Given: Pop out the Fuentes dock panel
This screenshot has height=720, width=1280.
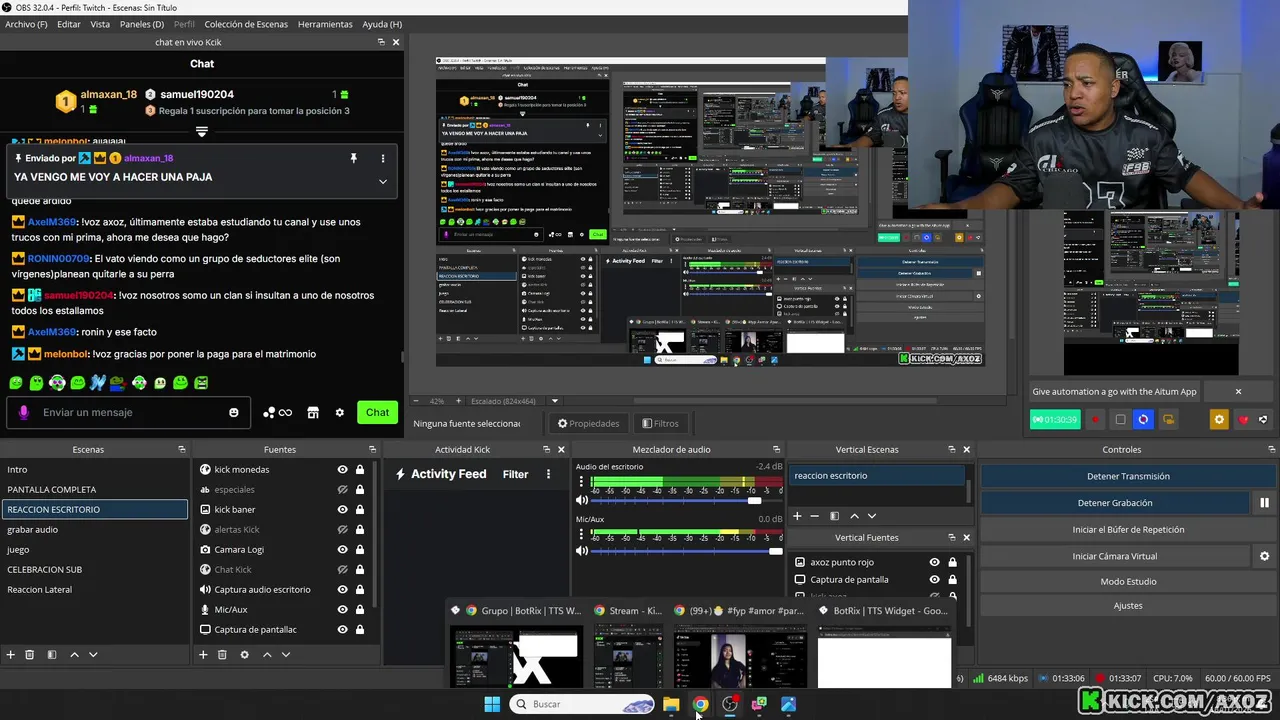Looking at the screenshot, I should point(372,450).
